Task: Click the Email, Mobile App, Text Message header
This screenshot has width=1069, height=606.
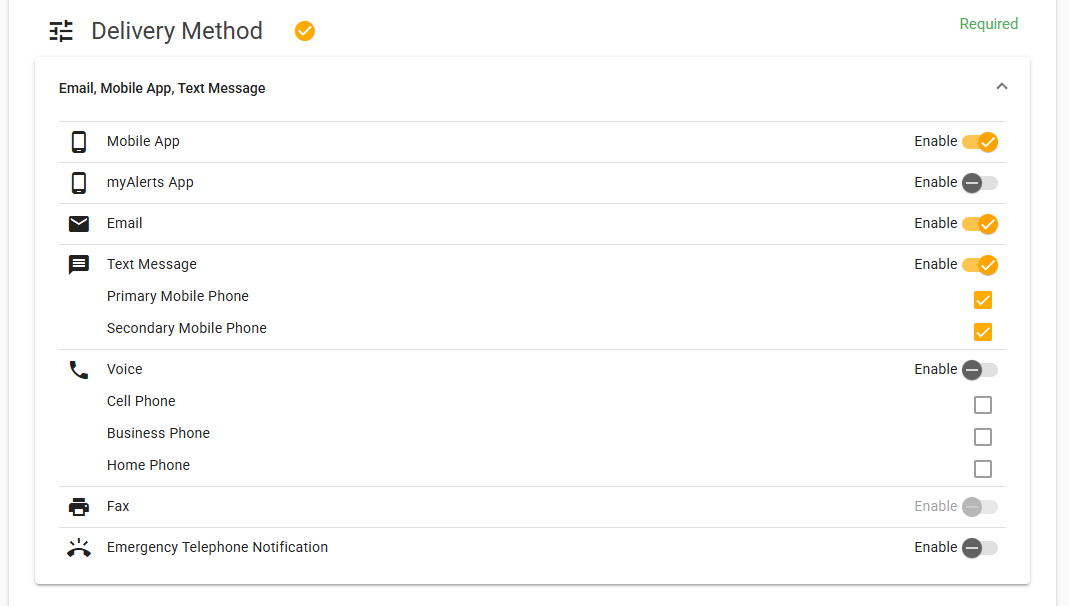Action: (162, 89)
